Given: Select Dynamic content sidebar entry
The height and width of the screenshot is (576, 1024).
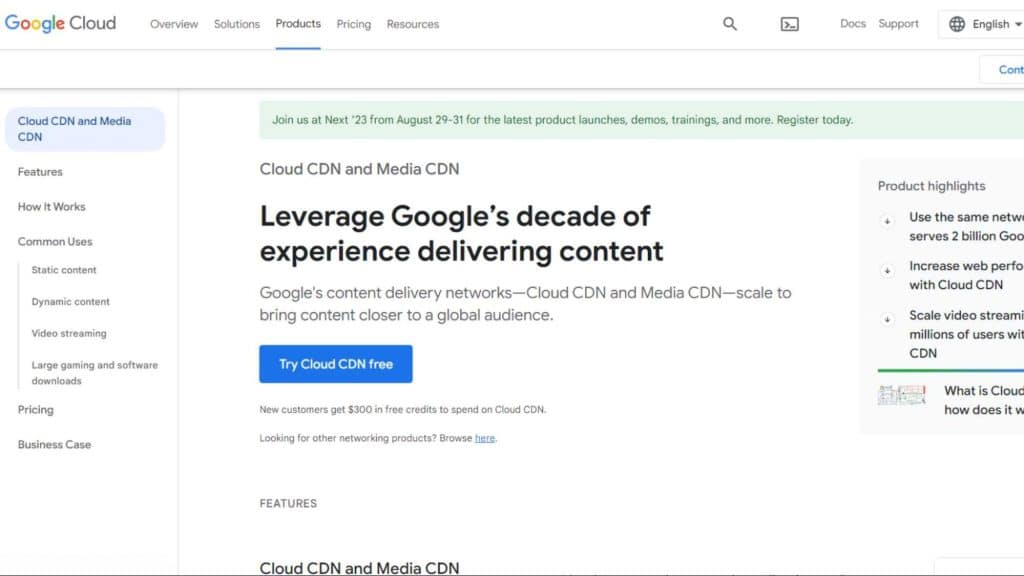Looking at the screenshot, I should [x=71, y=302].
